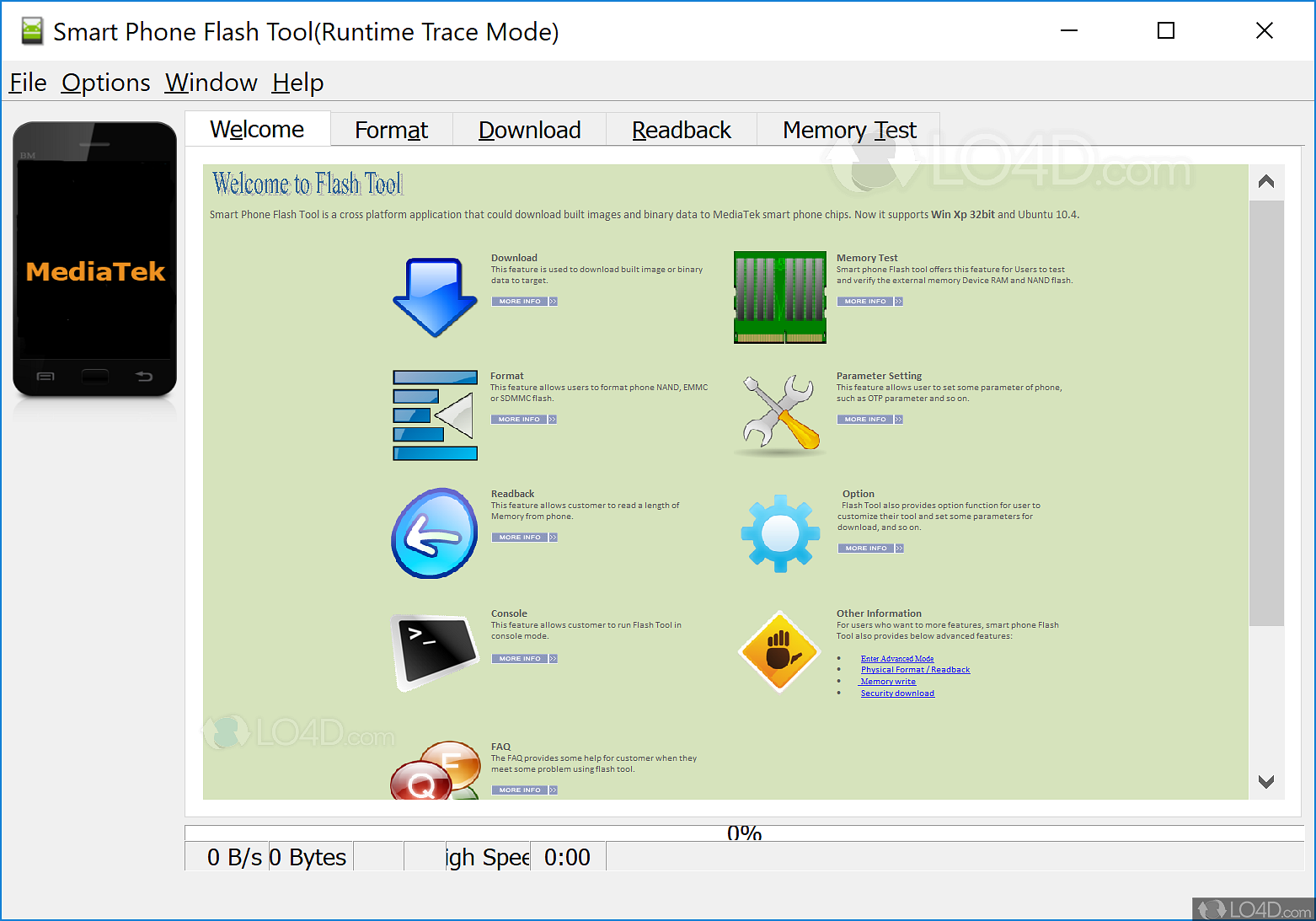Switch to the Memory Test tab

(849, 130)
